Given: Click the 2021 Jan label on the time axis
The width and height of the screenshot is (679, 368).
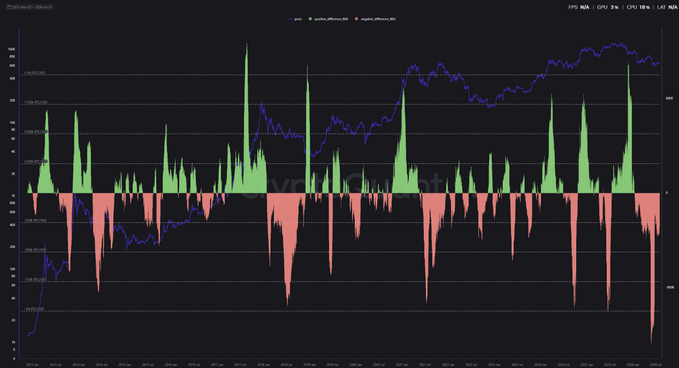Looking at the screenshot, I should coord(402,365).
